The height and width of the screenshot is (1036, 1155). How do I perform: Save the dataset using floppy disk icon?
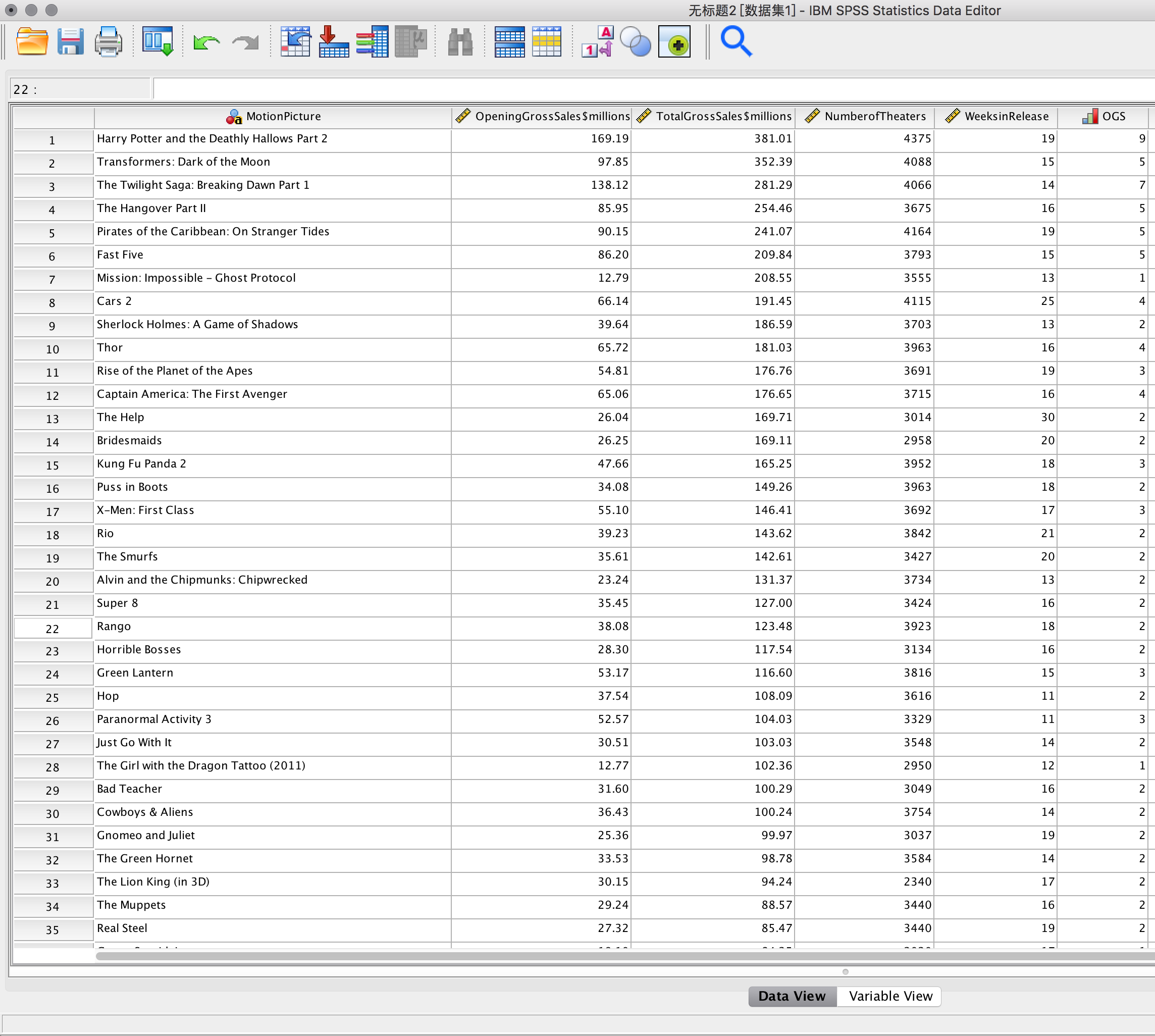tap(71, 41)
